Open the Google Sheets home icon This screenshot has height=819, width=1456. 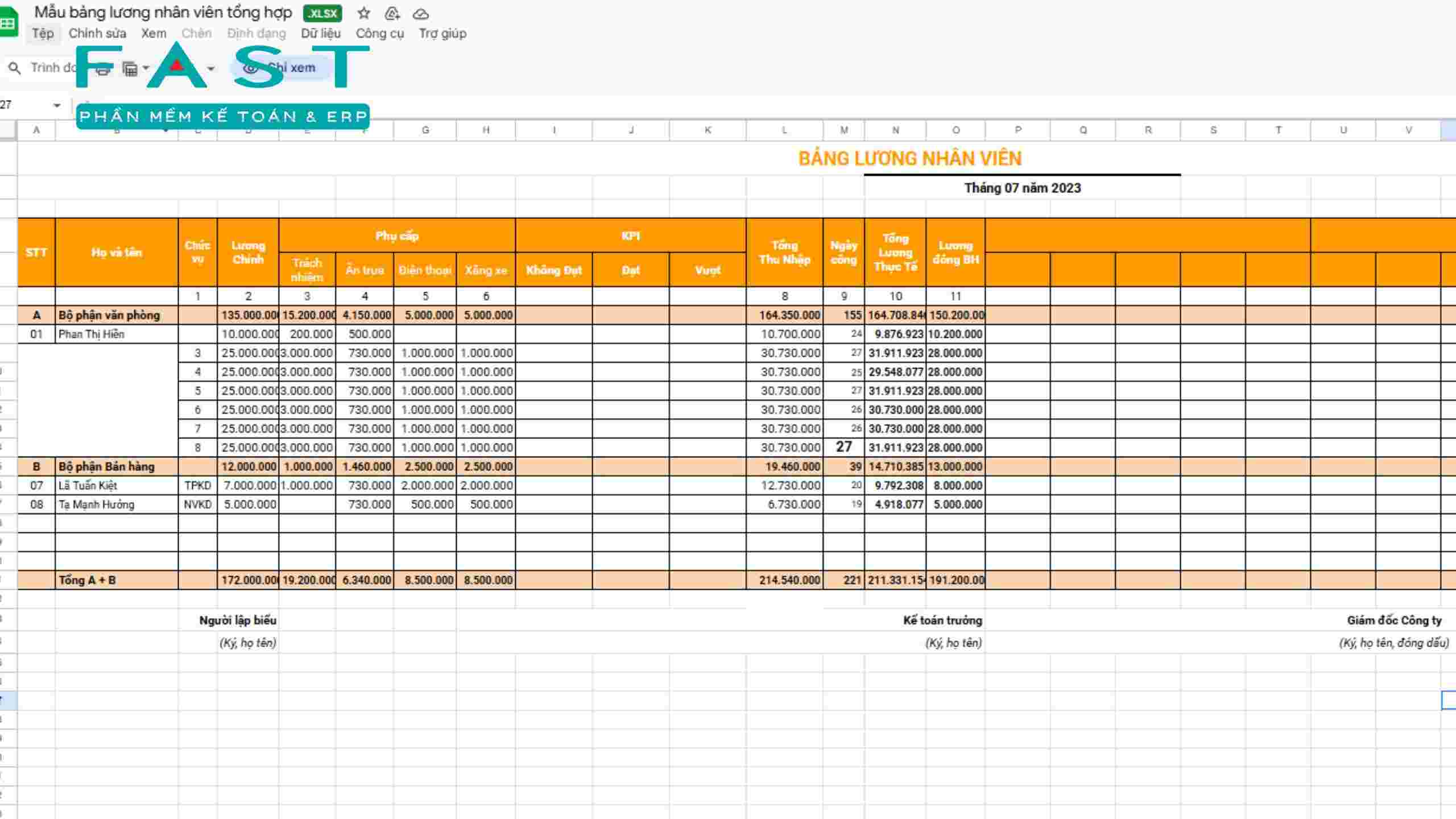point(8,23)
